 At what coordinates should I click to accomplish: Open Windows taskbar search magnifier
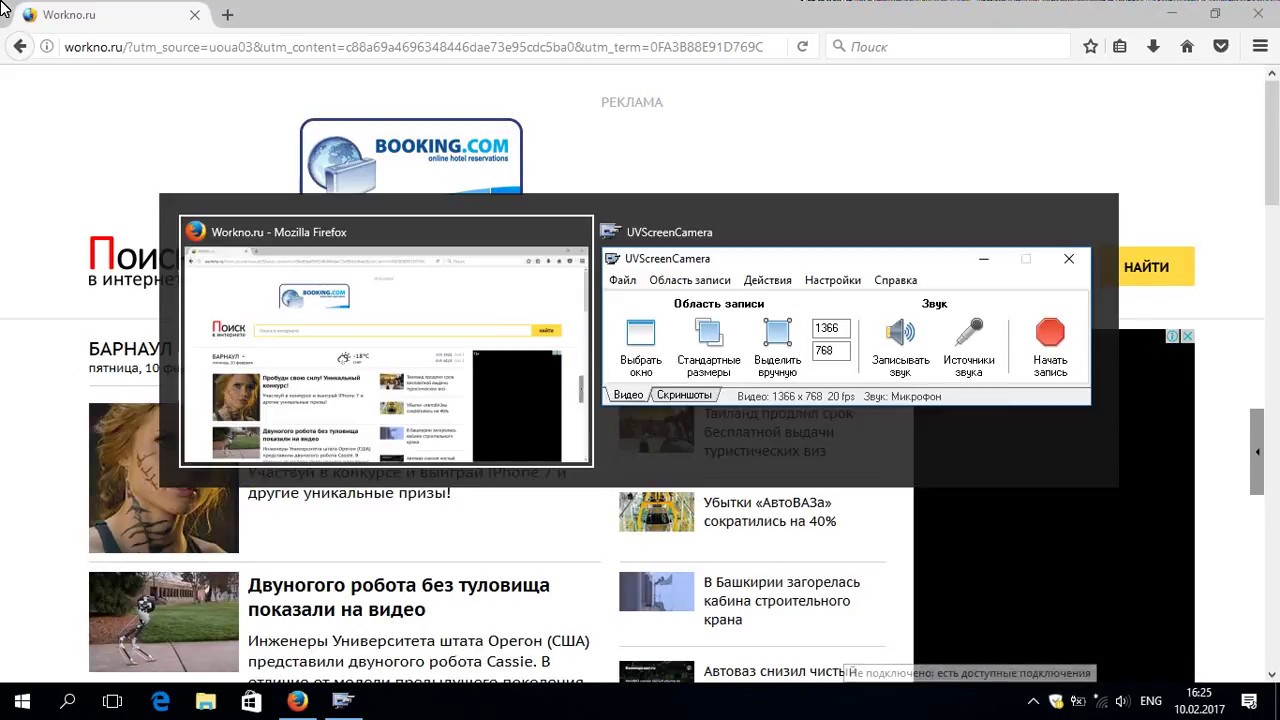coord(68,701)
